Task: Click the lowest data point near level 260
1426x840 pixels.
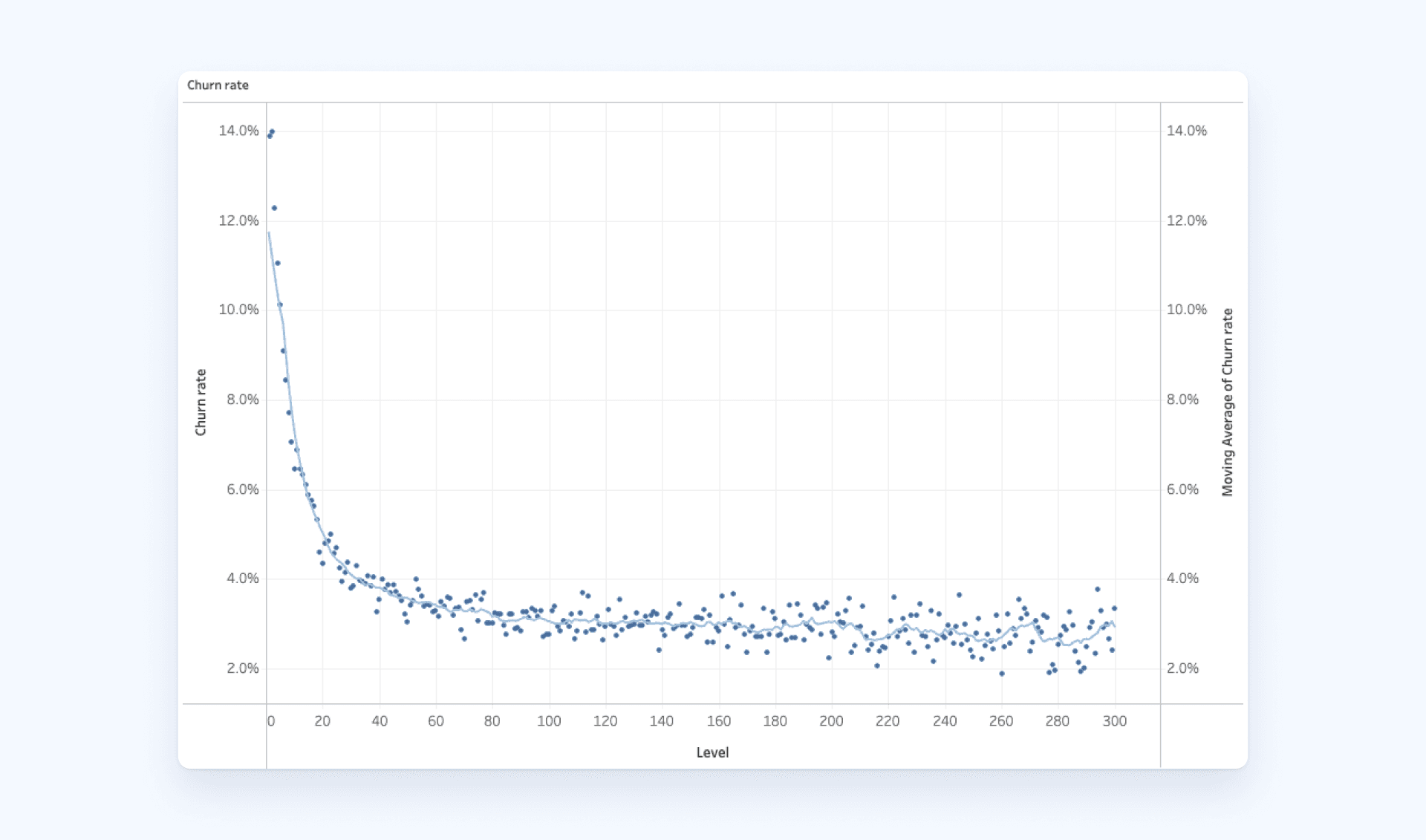Action: coord(1002,674)
